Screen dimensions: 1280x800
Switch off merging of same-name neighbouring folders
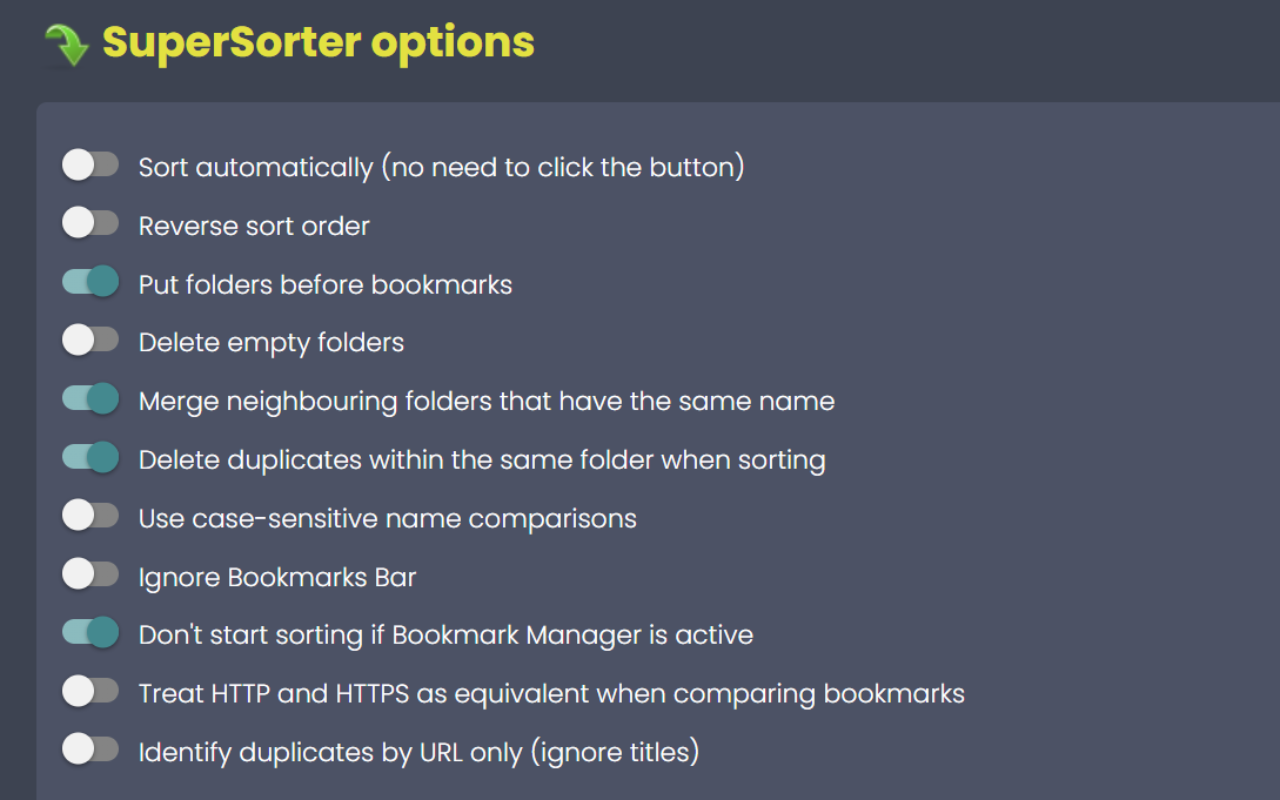(91, 398)
